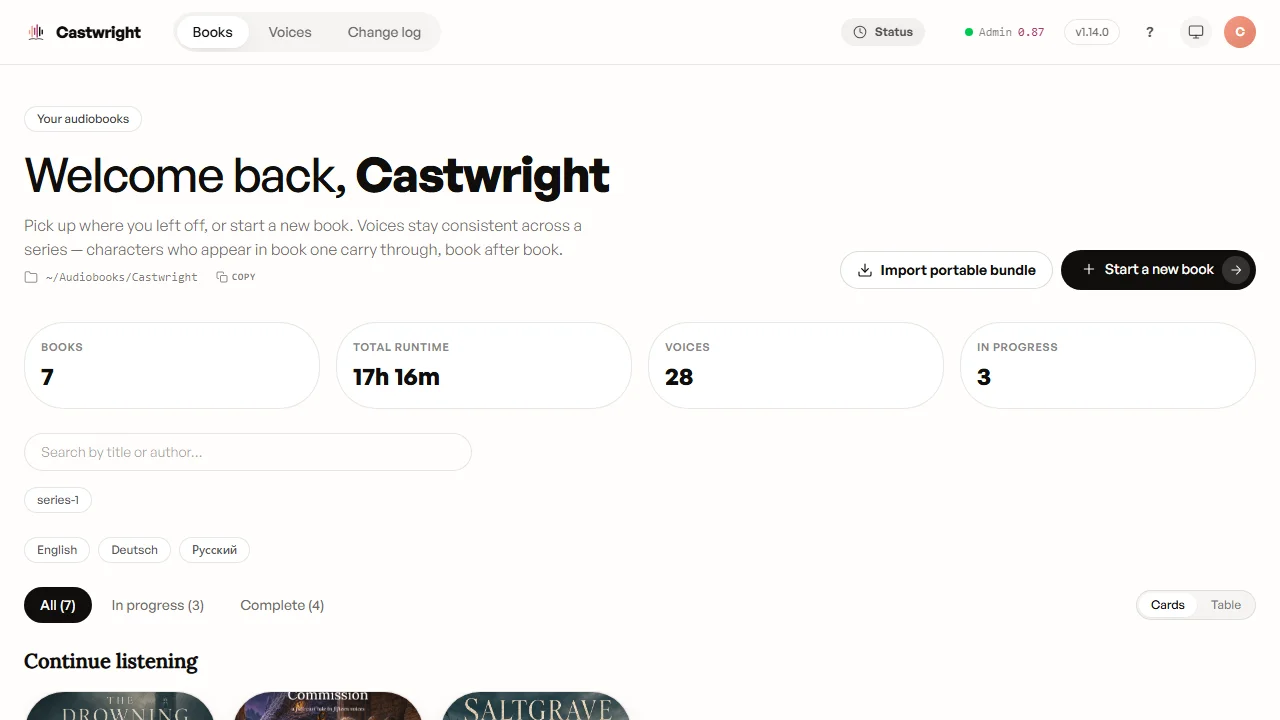
Task: Focus the Search by title or author field
Action: tap(248, 452)
